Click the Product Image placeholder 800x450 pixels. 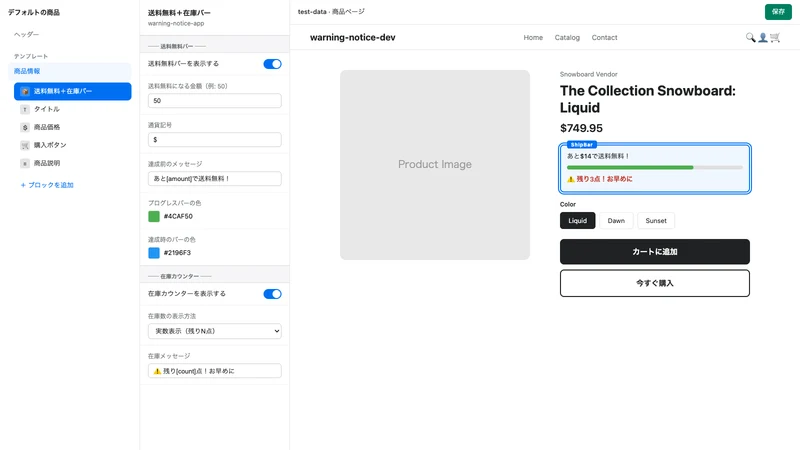point(435,165)
